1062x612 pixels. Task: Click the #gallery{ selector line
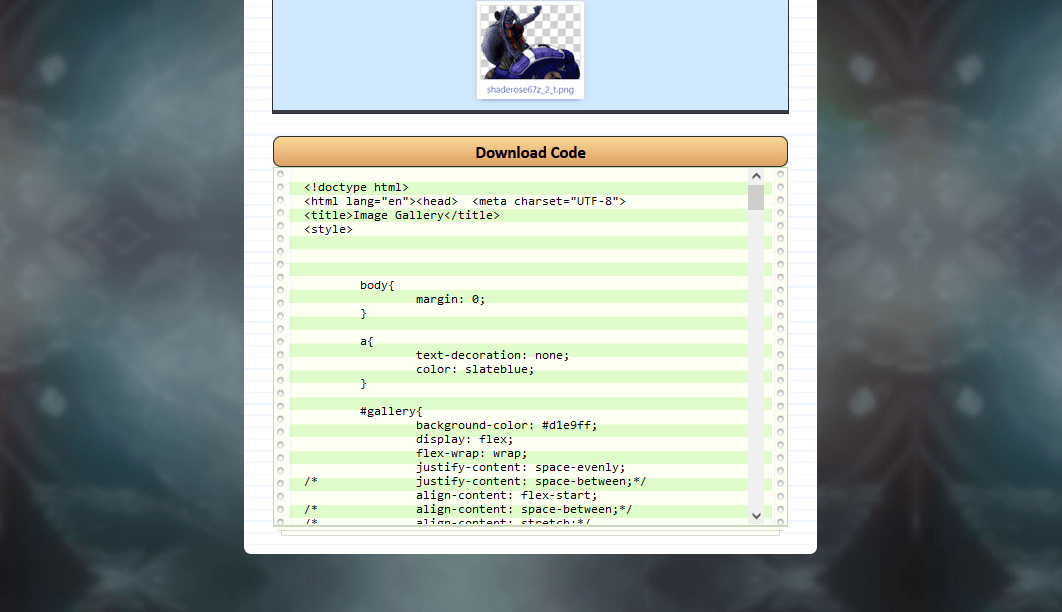coord(391,411)
